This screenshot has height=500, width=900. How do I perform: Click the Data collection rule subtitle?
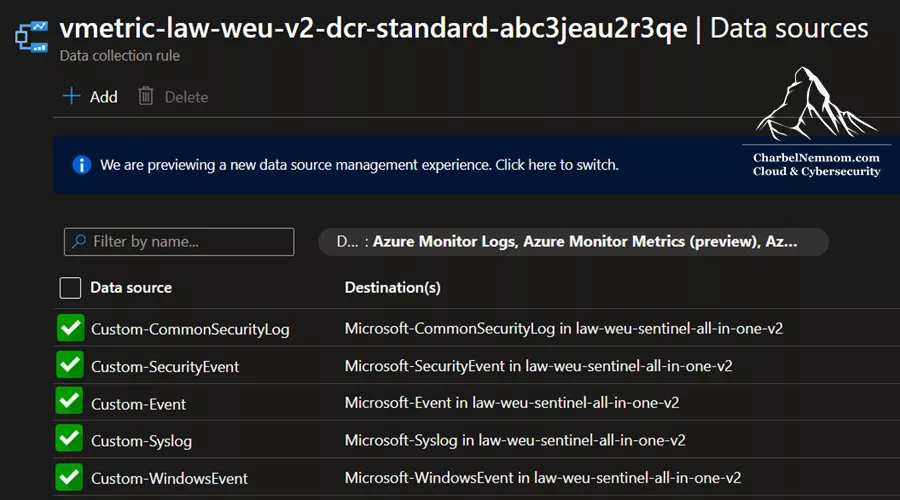pos(119,56)
